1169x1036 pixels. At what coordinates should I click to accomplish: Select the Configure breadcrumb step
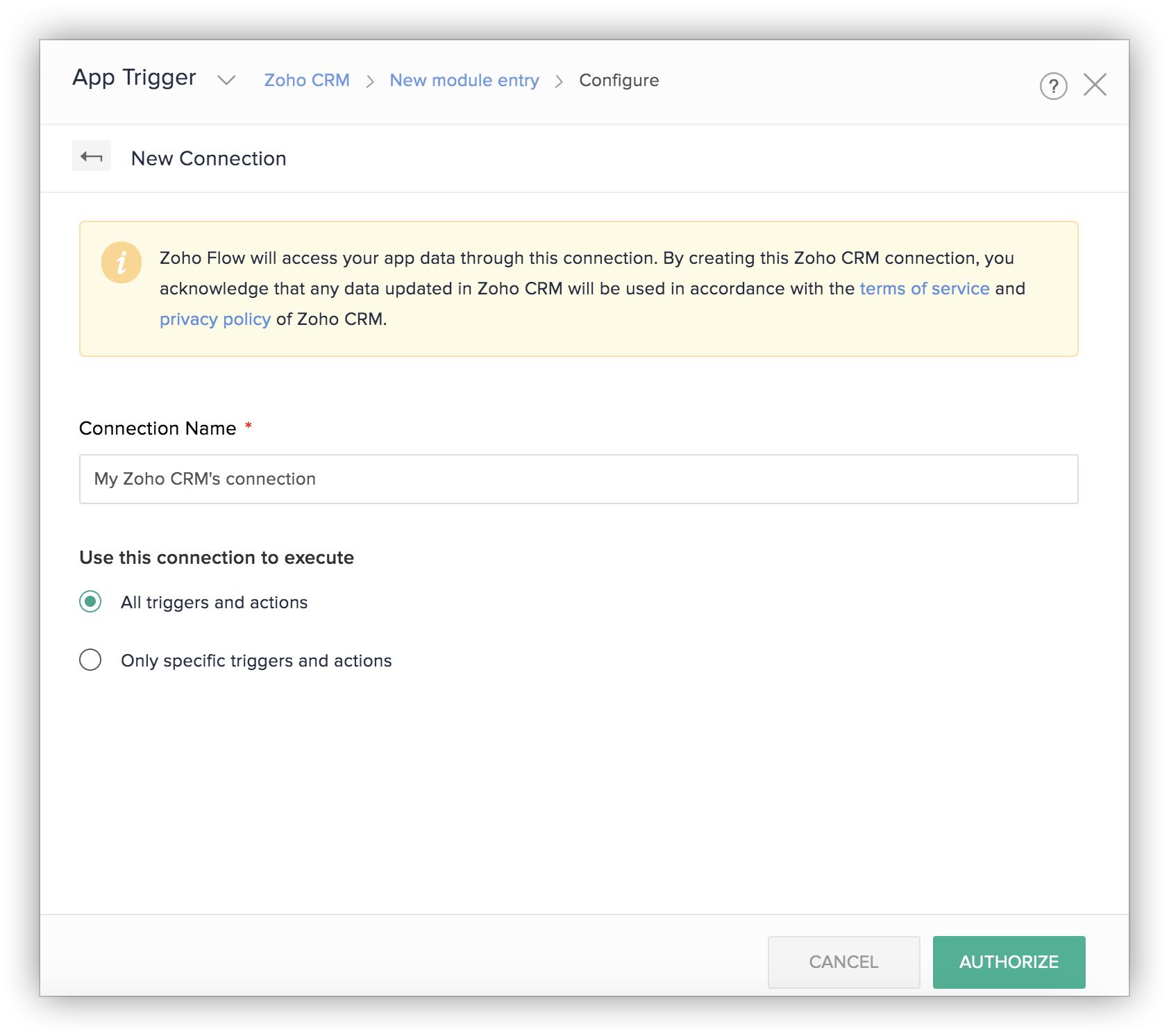(x=619, y=81)
